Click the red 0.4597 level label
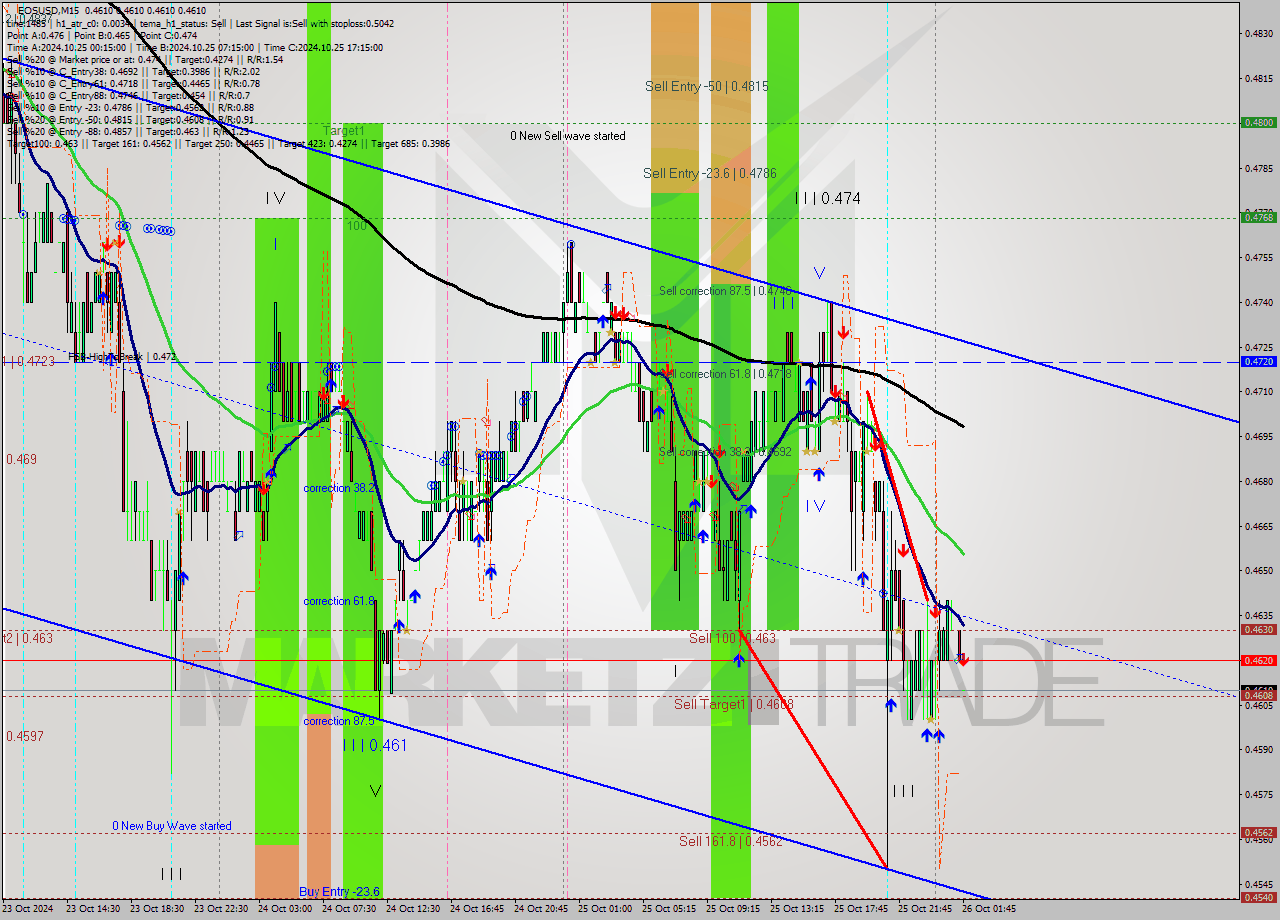The image size is (1280, 920). pyautogui.click(x=25, y=736)
